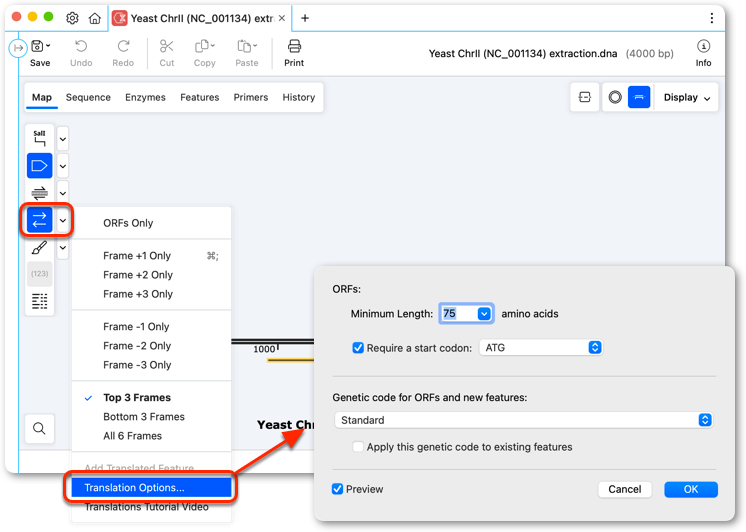Image resolution: width=746 pixels, height=532 pixels.
Task: Choose Frame +2 Only
Action: (151, 275)
